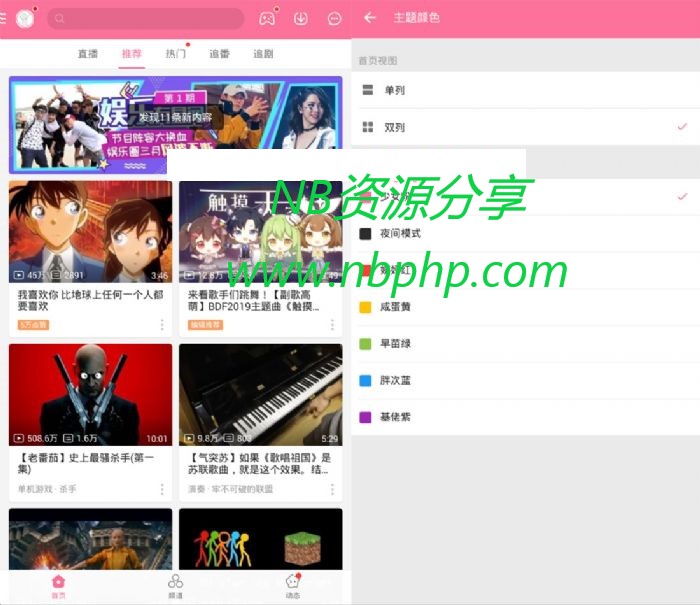The height and width of the screenshot is (605, 700).
Task: Click the search field in the top bar
Action: coord(146,19)
